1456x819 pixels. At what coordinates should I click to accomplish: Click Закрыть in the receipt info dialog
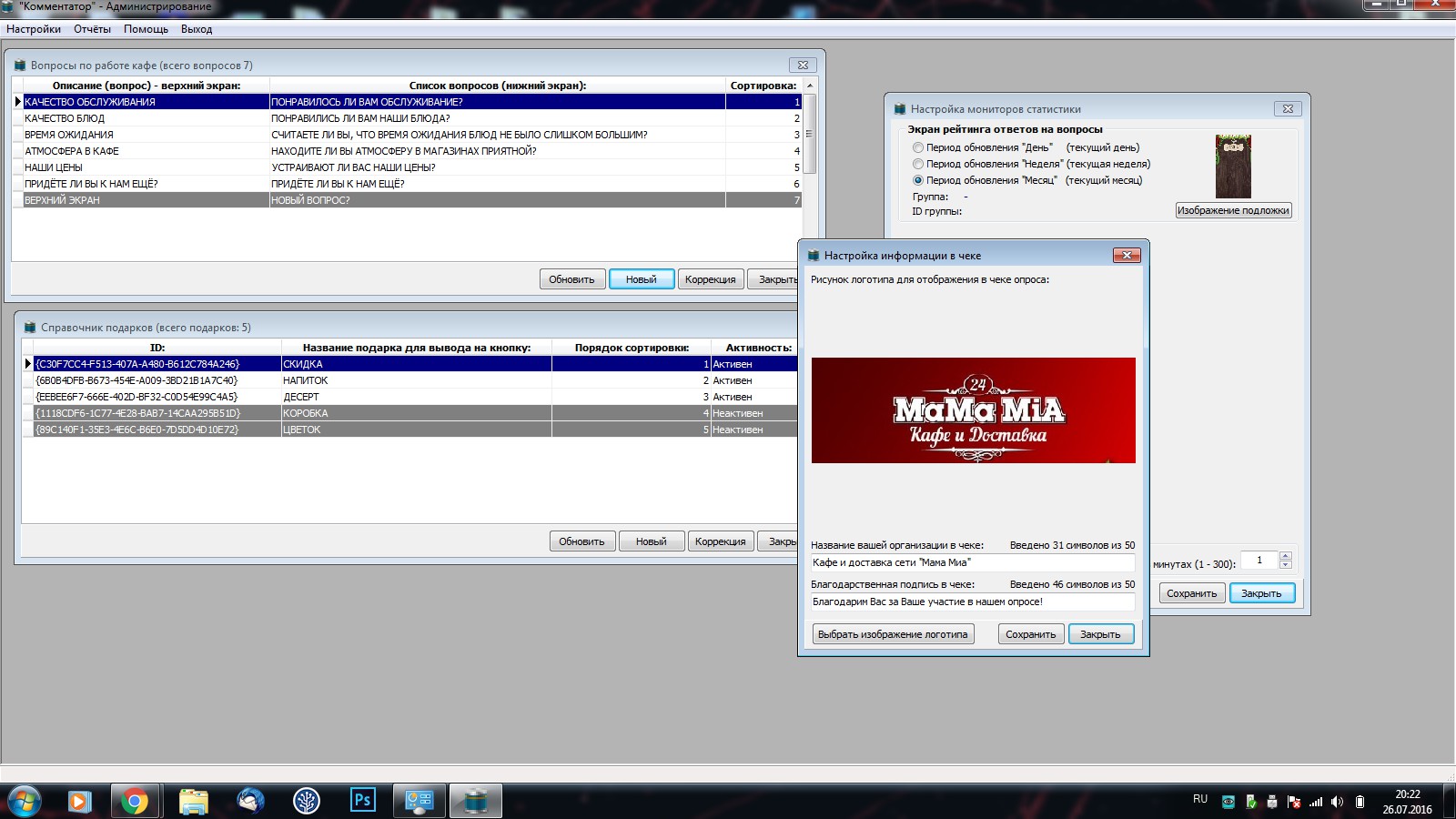1101,634
